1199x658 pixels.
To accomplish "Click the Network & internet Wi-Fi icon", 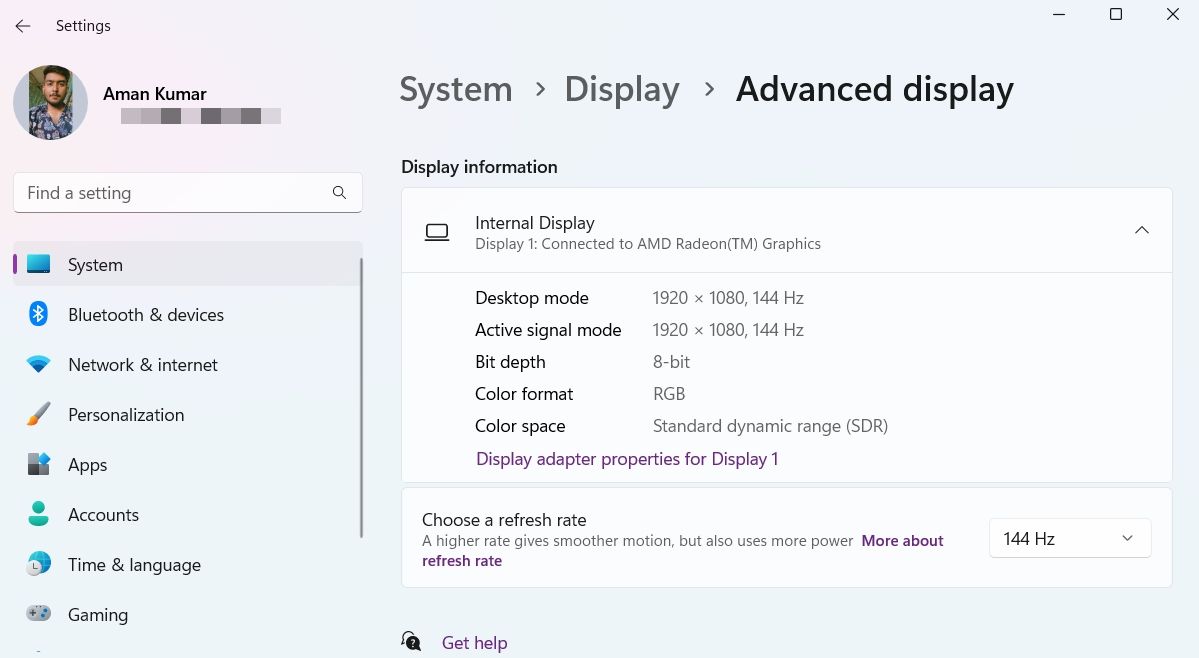I will pyautogui.click(x=38, y=365).
